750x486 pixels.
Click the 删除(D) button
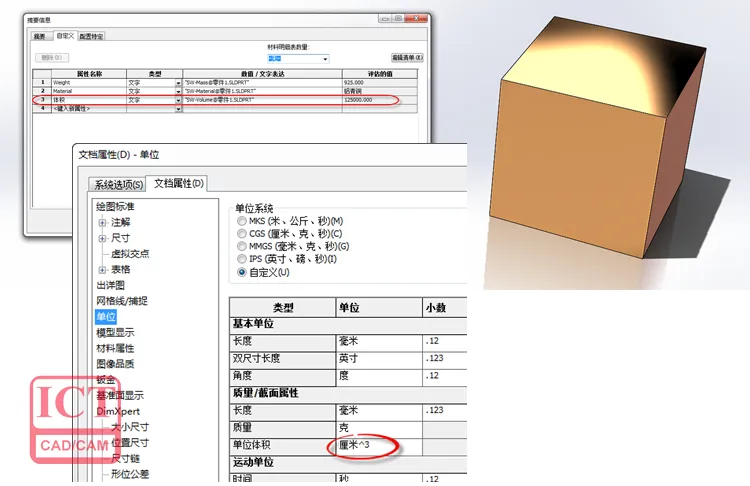pos(52,57)
